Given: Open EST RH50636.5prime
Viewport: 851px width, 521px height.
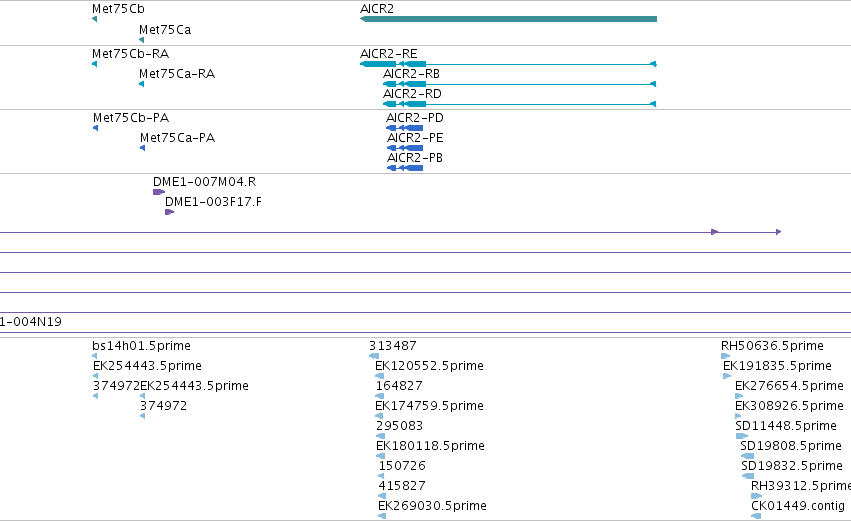Looking at the screenshot, I should coord(772,346).
